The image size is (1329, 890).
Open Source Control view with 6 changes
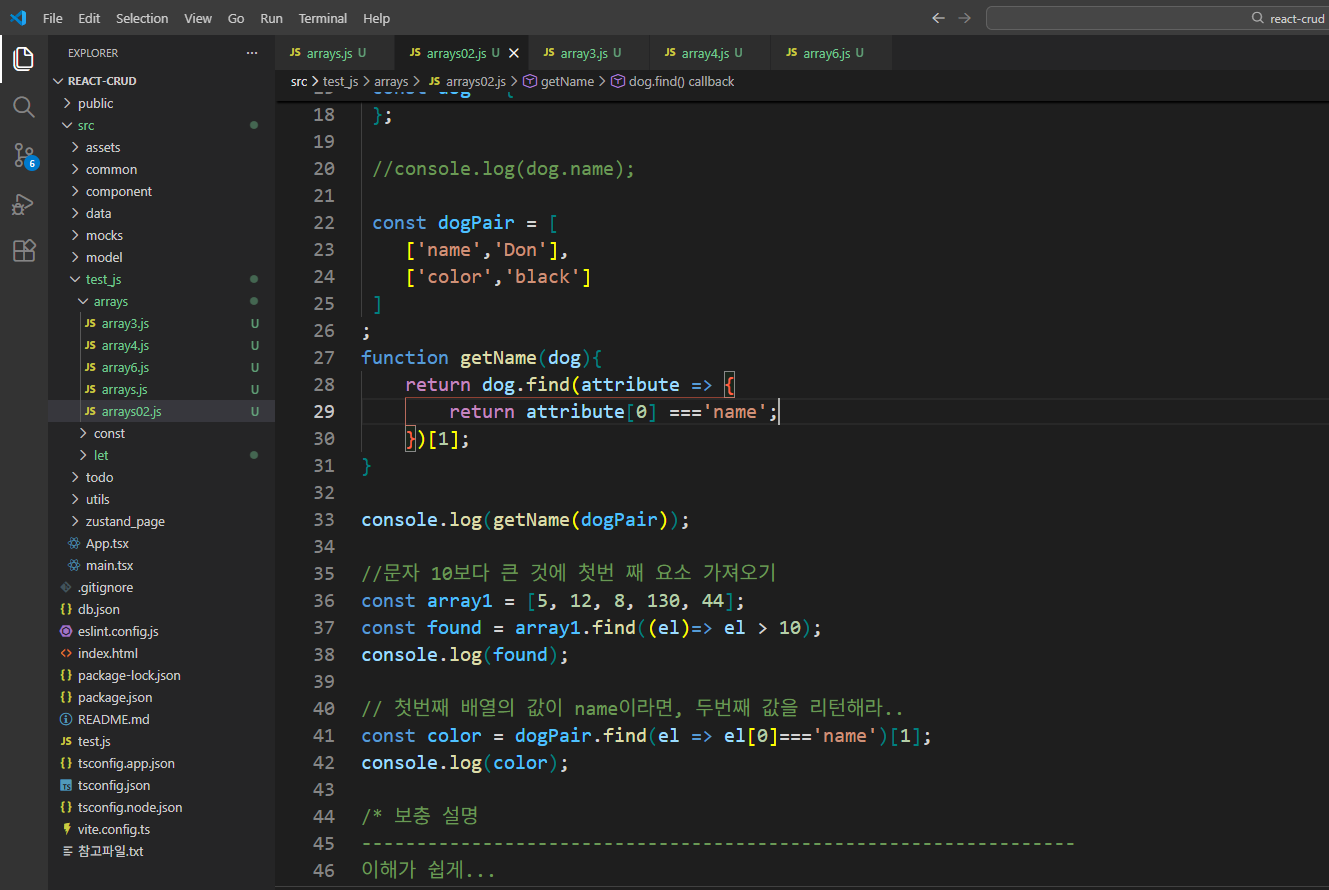24,155
